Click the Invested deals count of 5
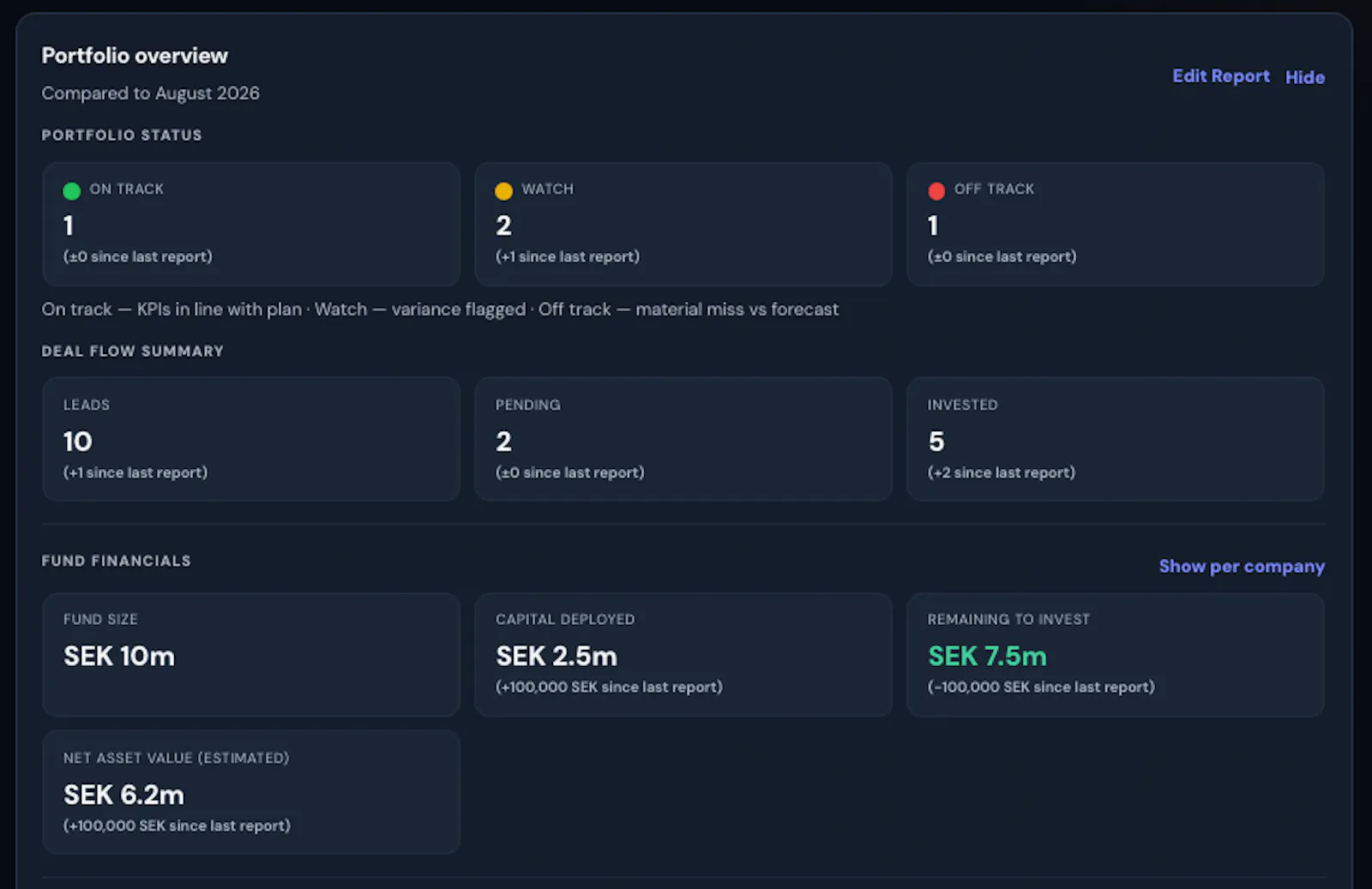The image size is (1372, 889). coord(936,441)
